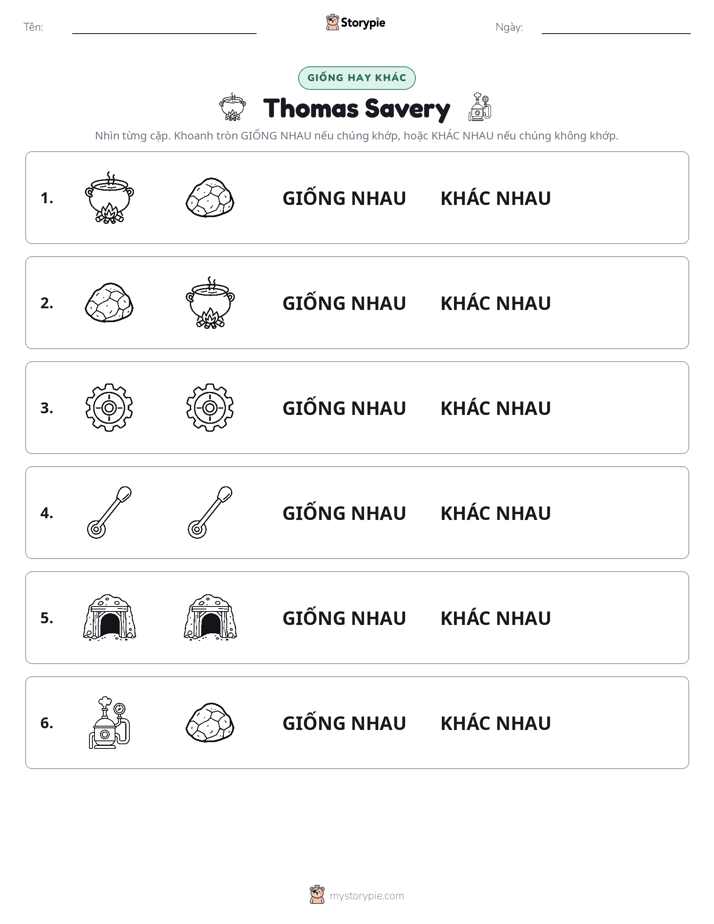Viewport: 714px width, 924px height.
Task: Click the Ngày date input line
Action: click(616, 28)
